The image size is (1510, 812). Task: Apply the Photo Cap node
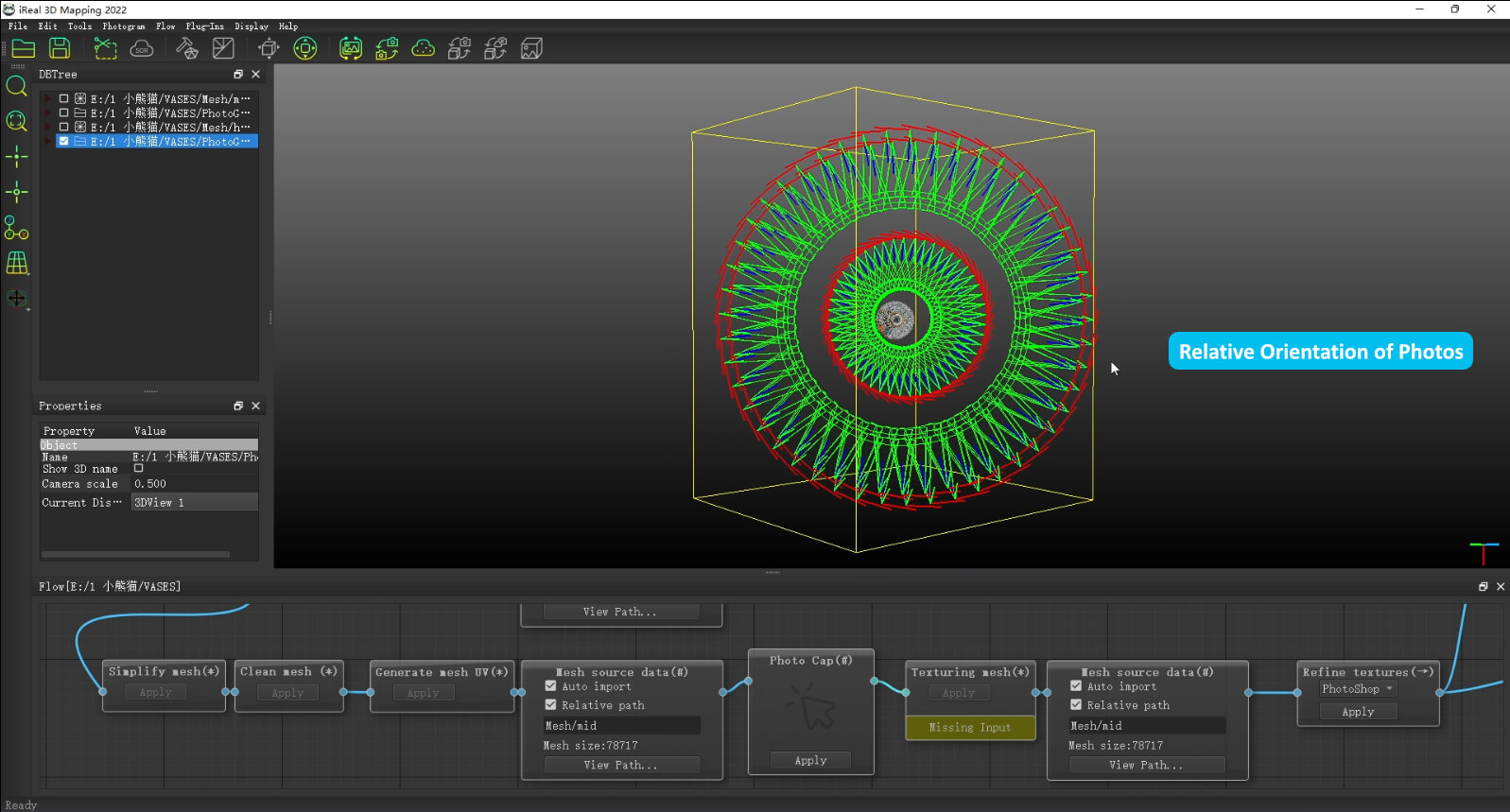tap(810, 760)
